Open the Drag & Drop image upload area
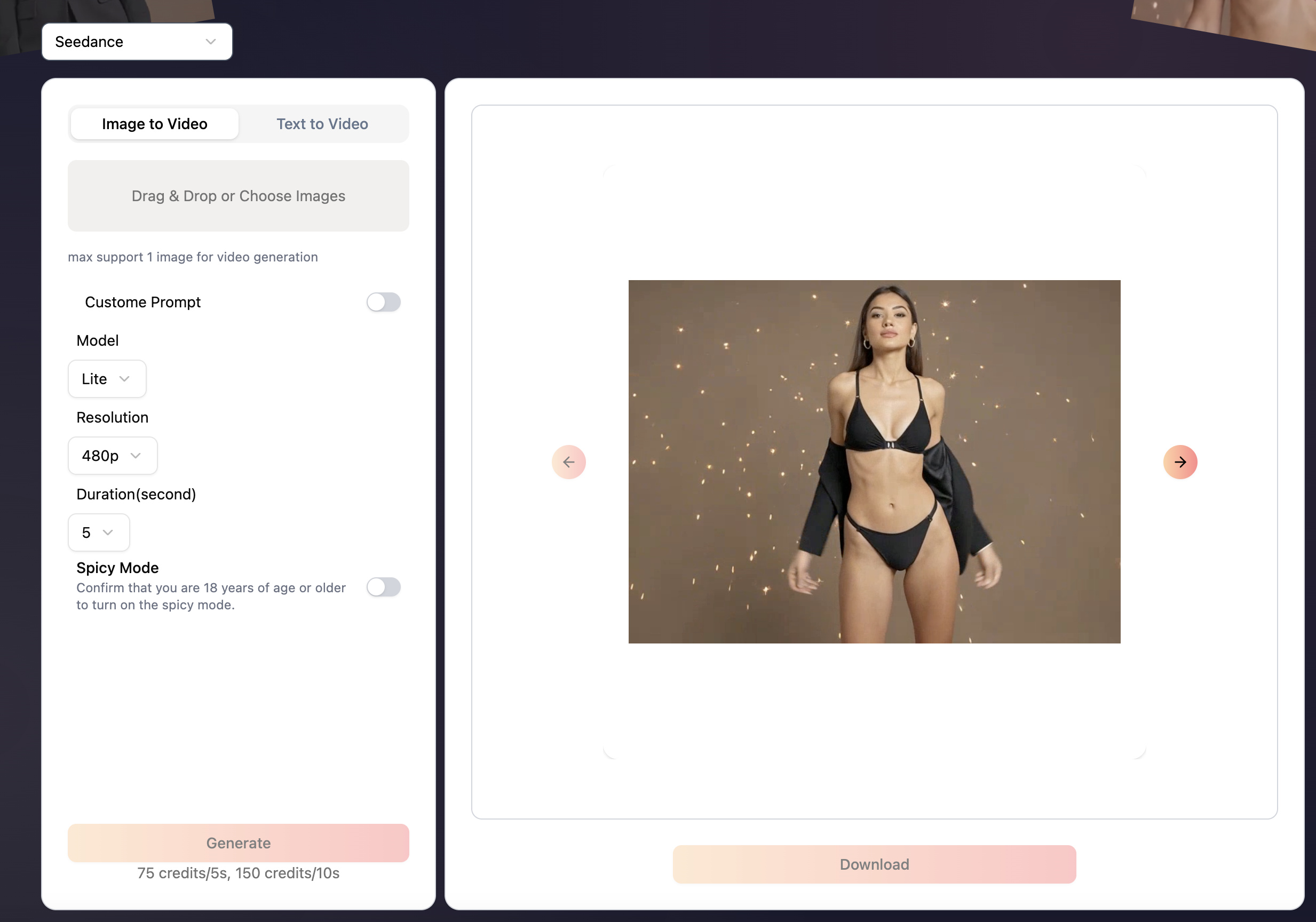This screenshot has width=1316, height=922. 238,195
